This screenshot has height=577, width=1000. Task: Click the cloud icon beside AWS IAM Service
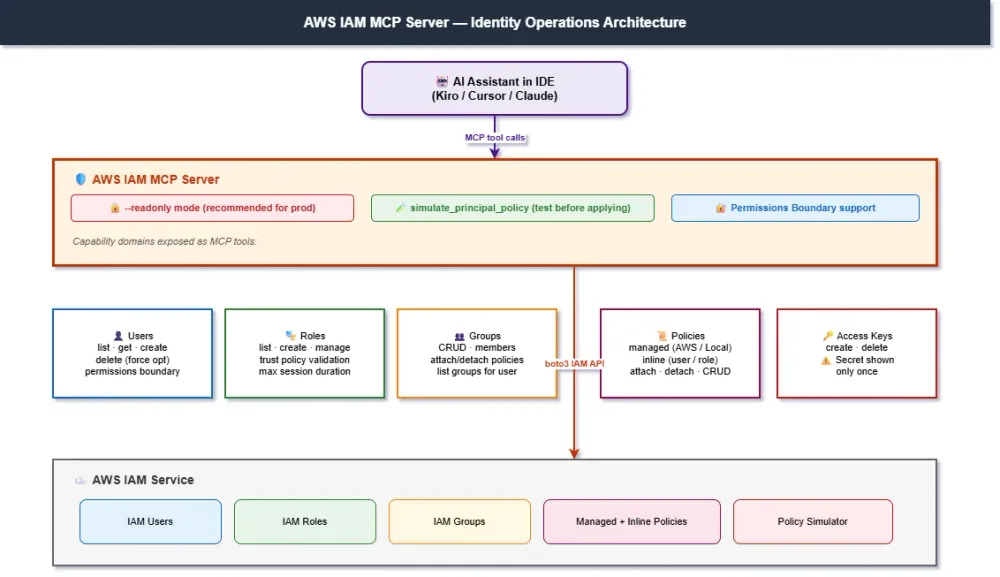coord(80,480)
